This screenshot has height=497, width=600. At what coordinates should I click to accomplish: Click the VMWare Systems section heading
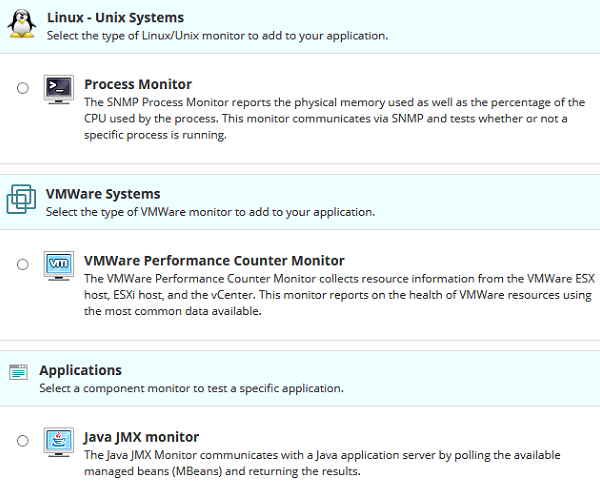tap(103, 194)
